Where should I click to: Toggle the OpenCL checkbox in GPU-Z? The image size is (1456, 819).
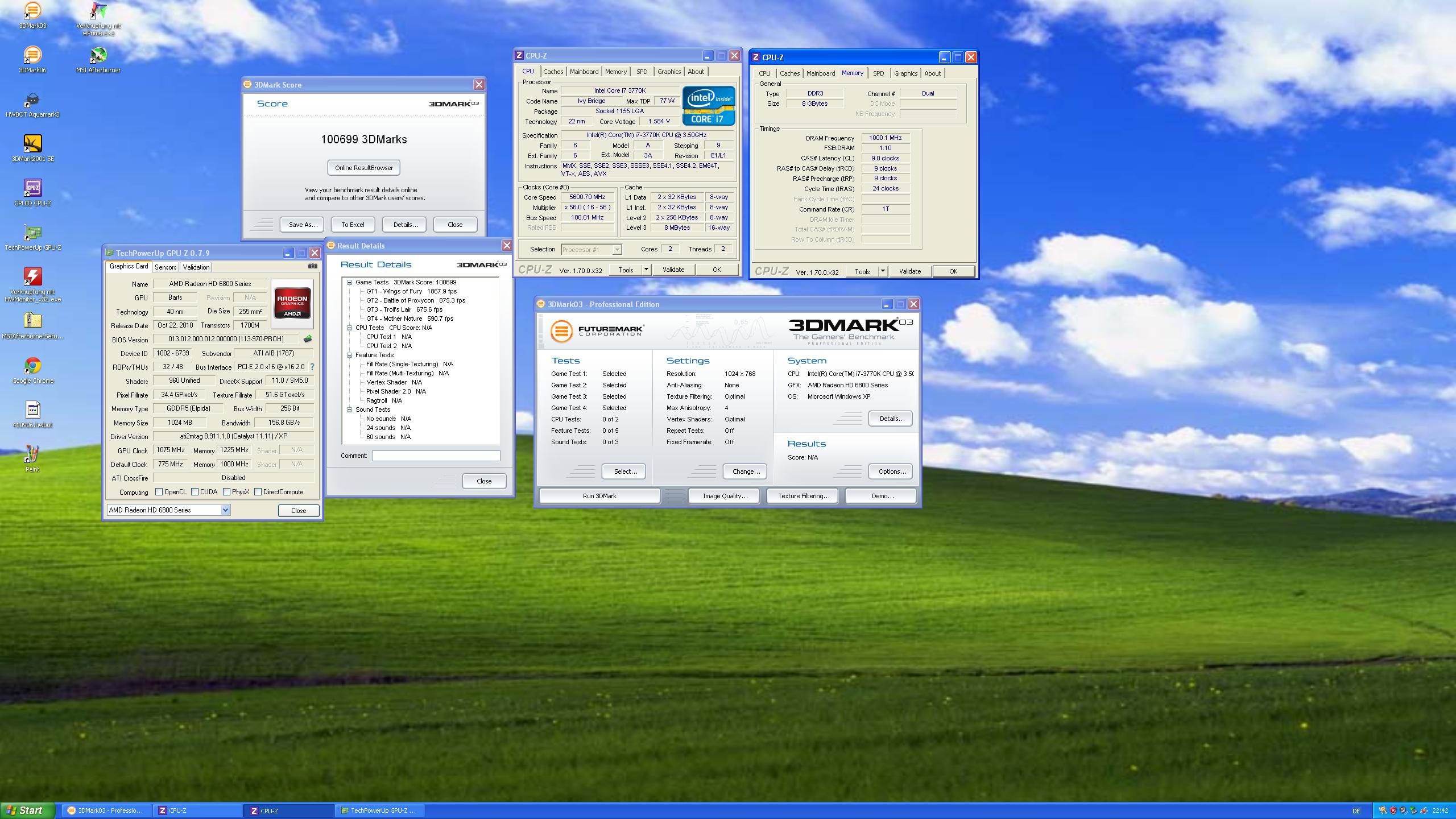[x=159, y=492]
